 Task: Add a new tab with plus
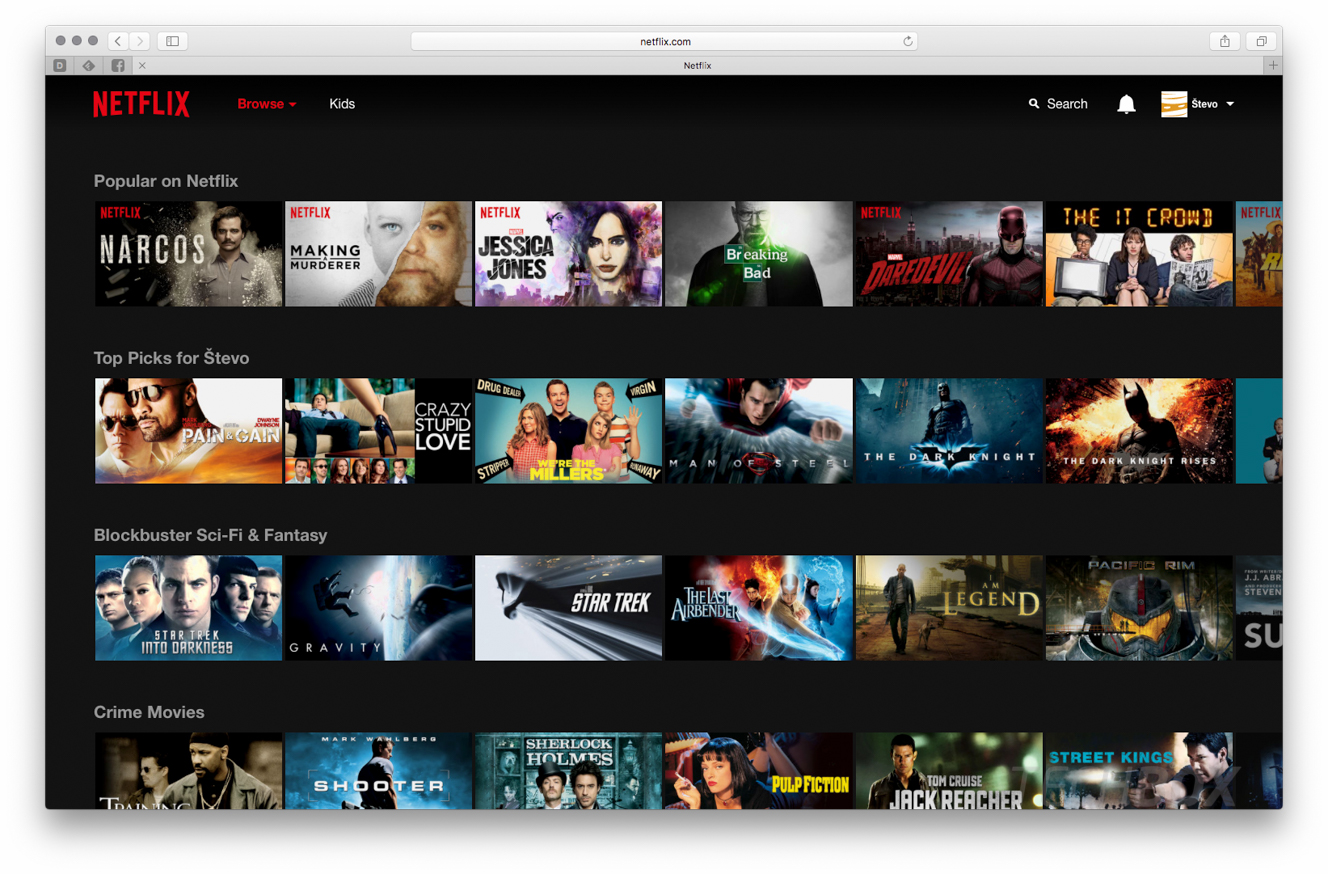click(1273, 65)
